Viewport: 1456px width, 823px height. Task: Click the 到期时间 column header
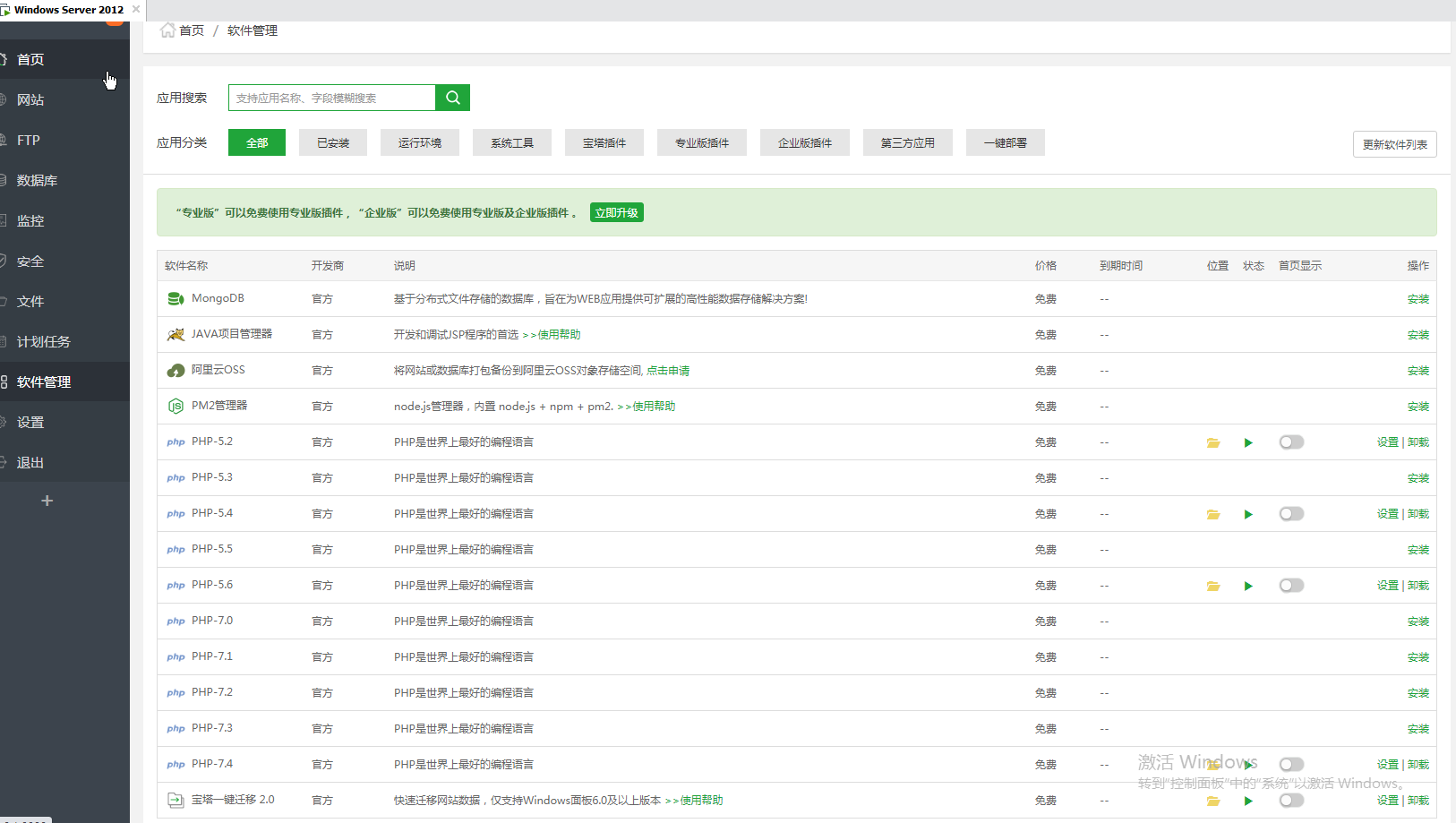pyautogui.click(x=1121, y=266)
